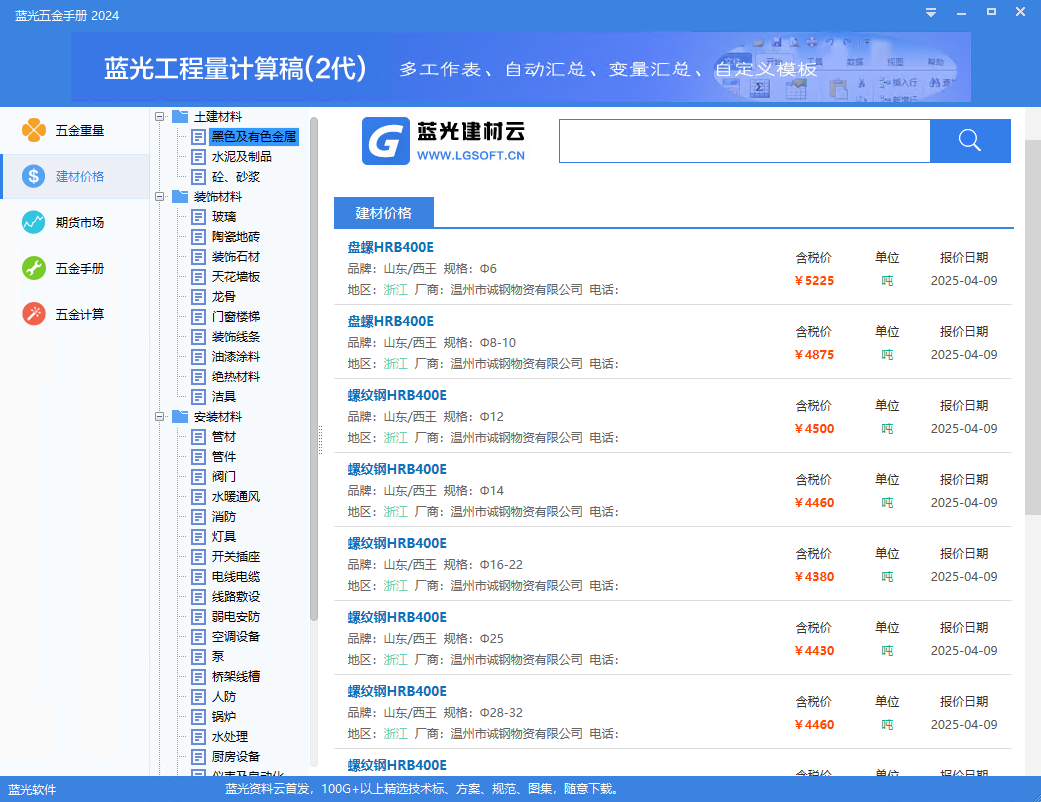Image resolution: width=1041 pixels, height=802 pixels.
Task: Select 管件 category
Action: [224, 457]
